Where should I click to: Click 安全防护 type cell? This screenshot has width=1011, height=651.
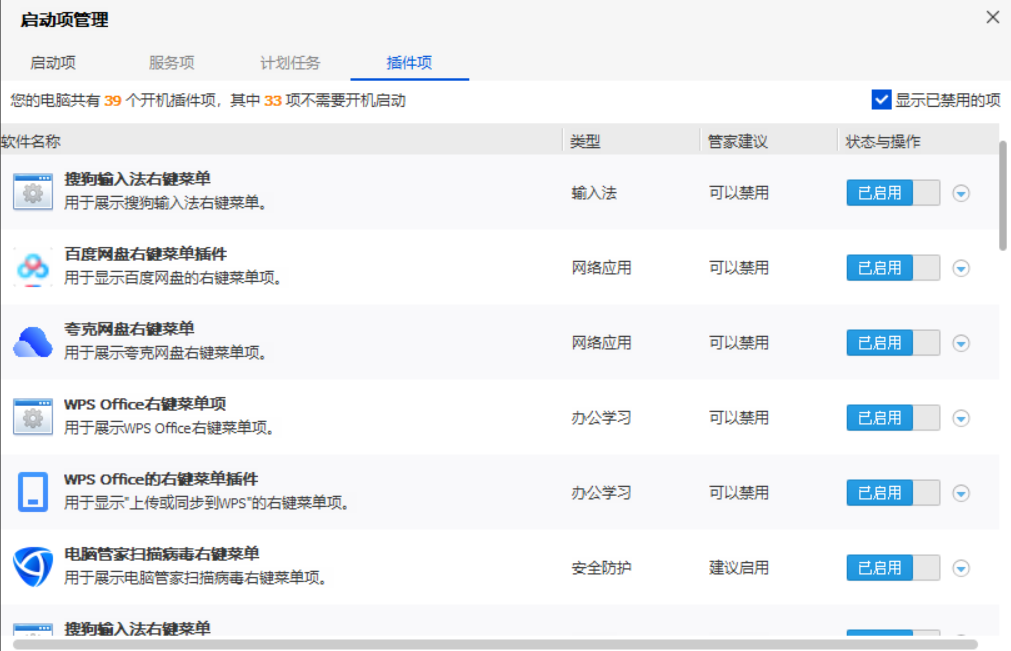click(601, 568)
